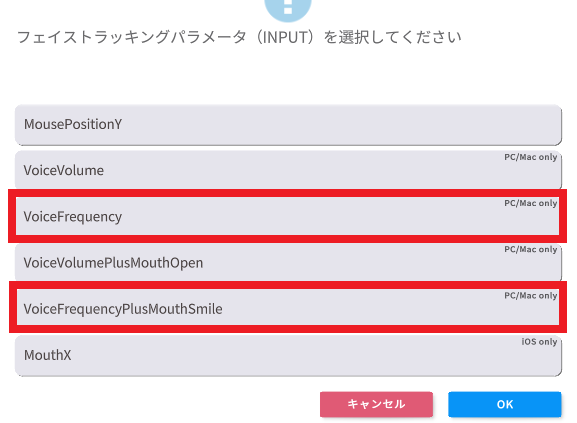Confirm the selection with the OK button
The width and height of the screenshot is (577, 423).
click(x=505, y=404)
